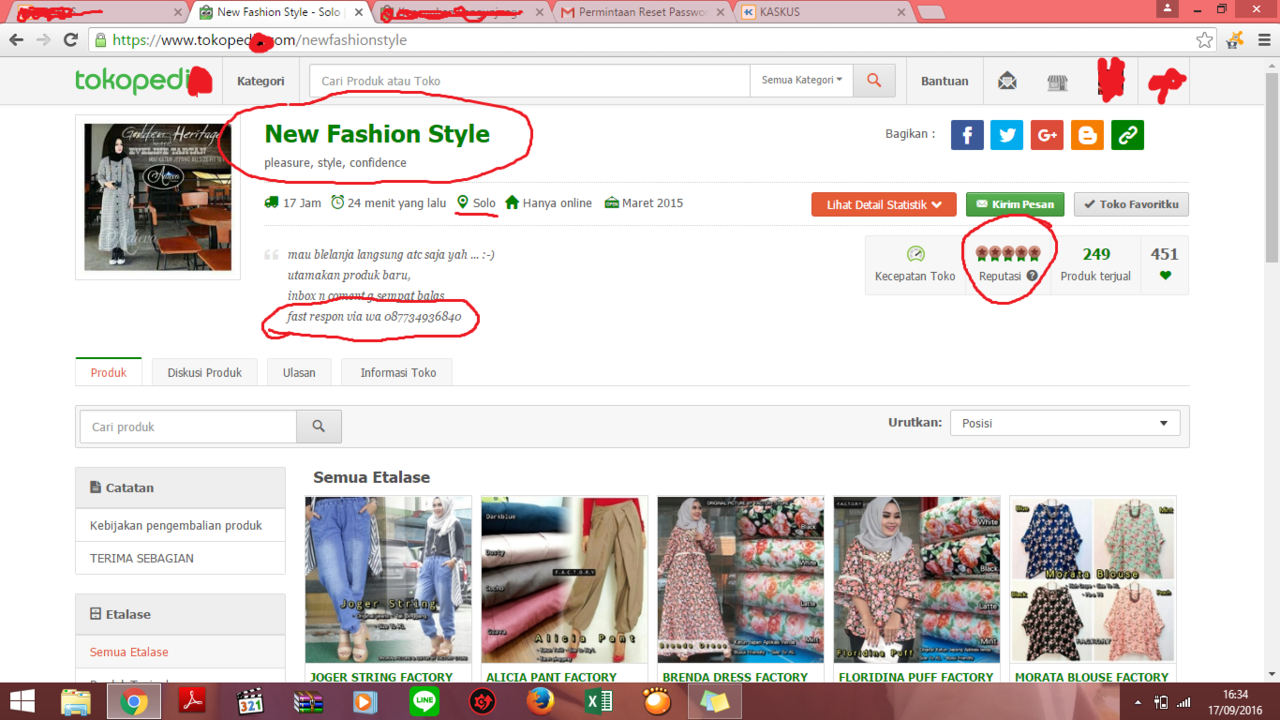Screen dimensions: 1280x720
Task: Open the MORATA BLOUSE FACTORY product title
Action: 1092,677
